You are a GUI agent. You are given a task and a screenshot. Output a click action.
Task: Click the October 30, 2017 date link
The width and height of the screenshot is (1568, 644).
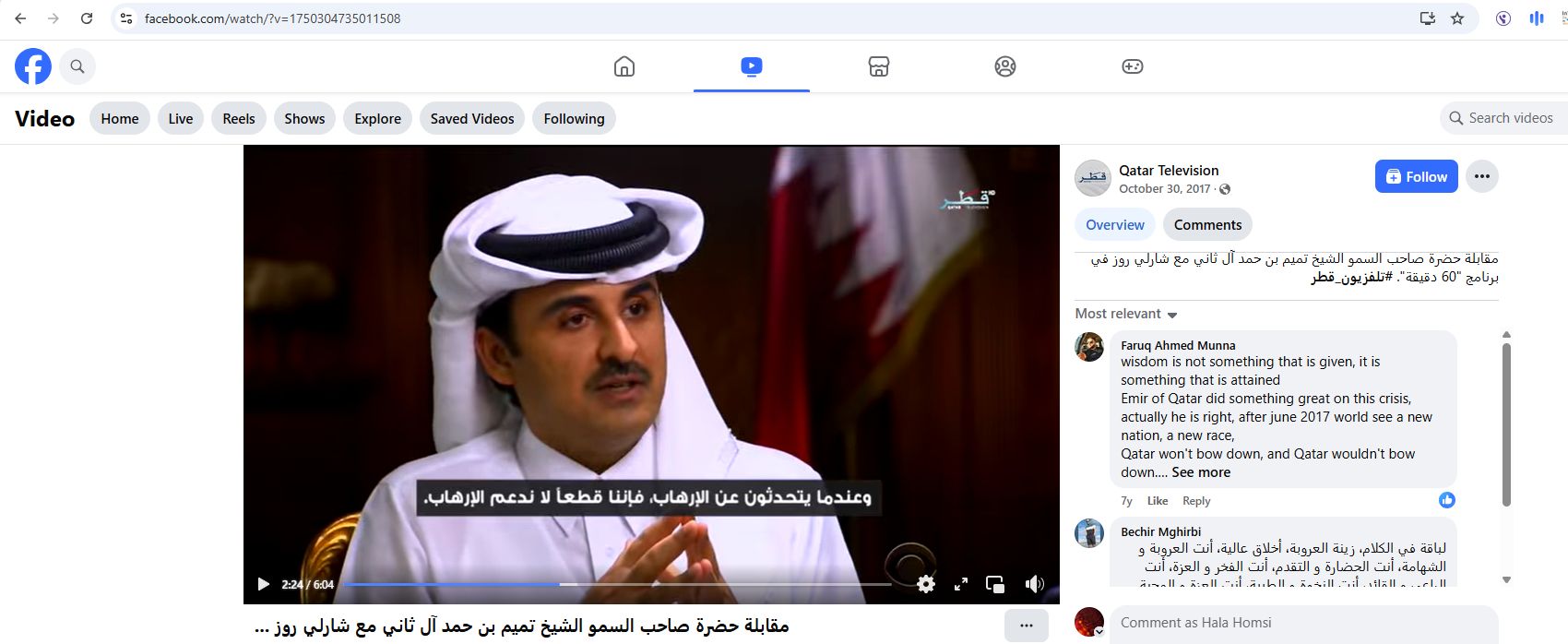(x=1165, y=188)
